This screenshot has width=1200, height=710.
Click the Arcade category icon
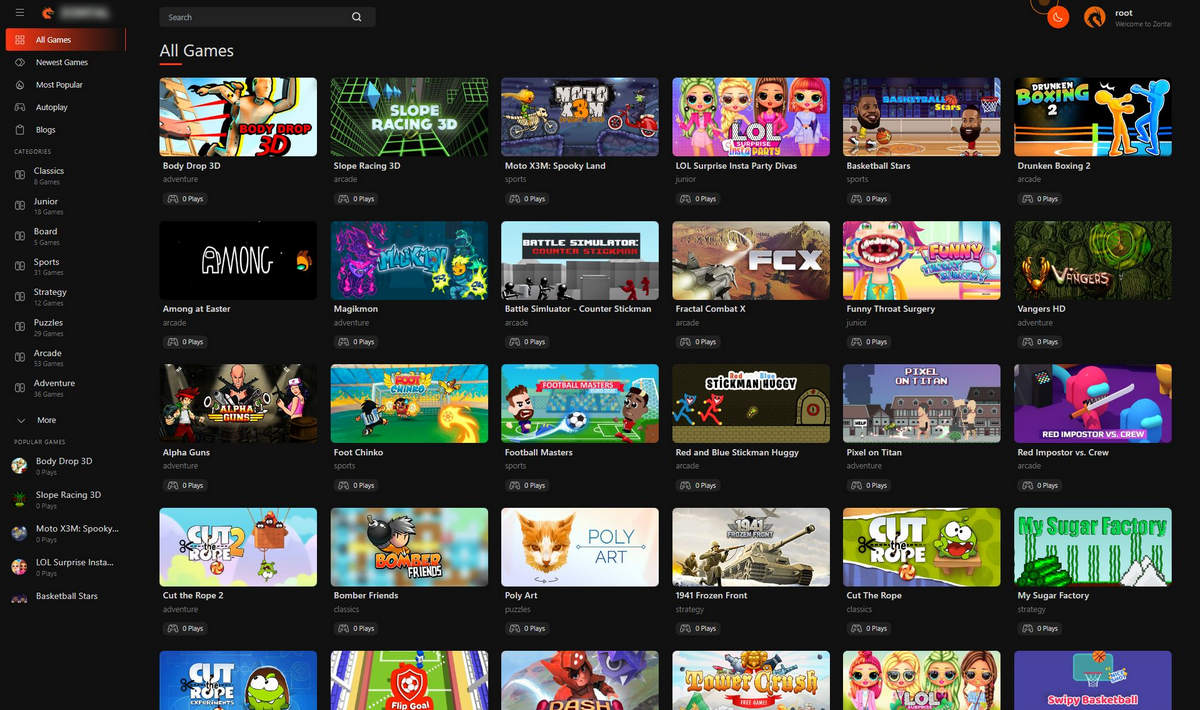(x=21, y=357)
